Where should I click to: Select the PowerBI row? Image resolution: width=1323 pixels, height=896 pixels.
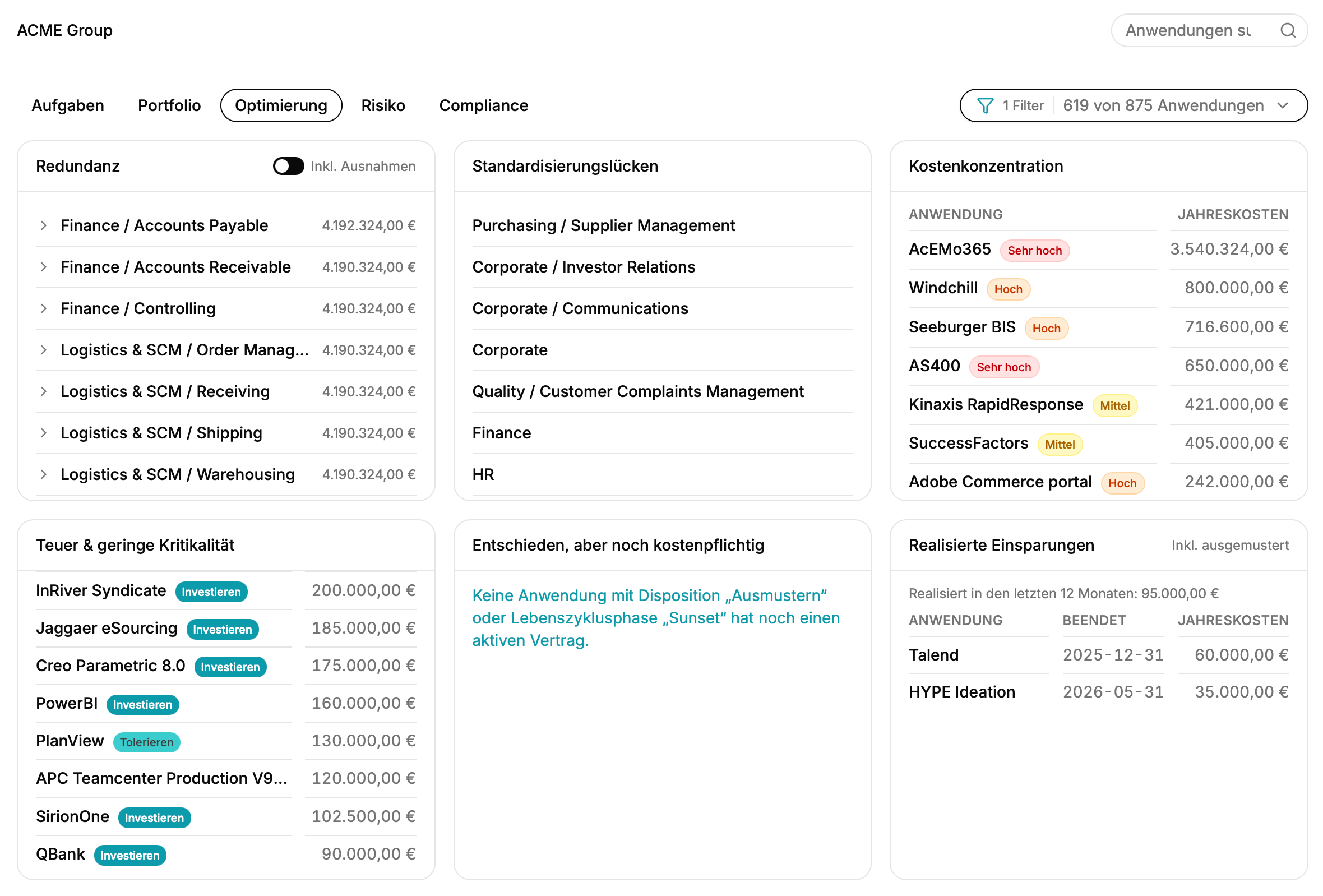tap(225, 704)
